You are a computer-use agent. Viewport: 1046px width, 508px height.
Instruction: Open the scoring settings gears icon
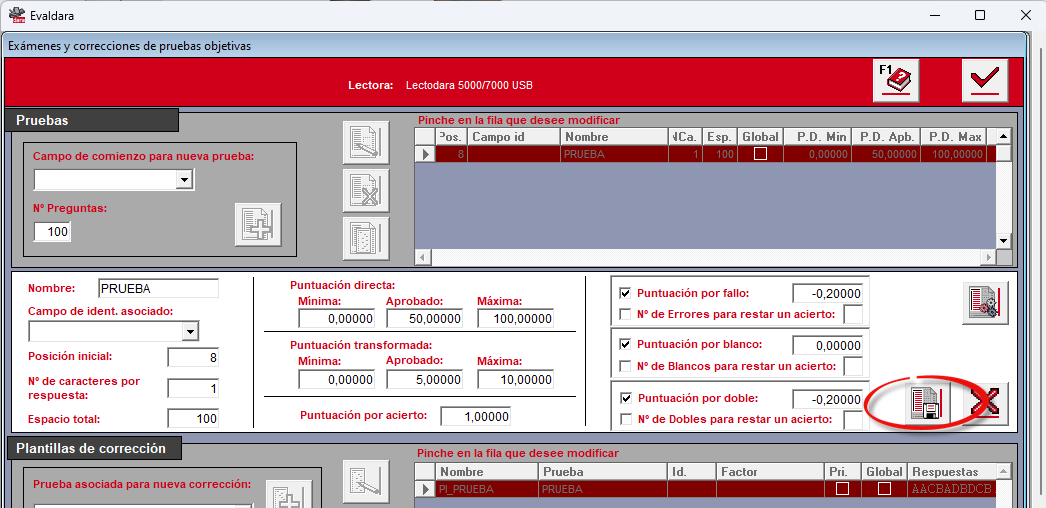[x=985, y=303]
